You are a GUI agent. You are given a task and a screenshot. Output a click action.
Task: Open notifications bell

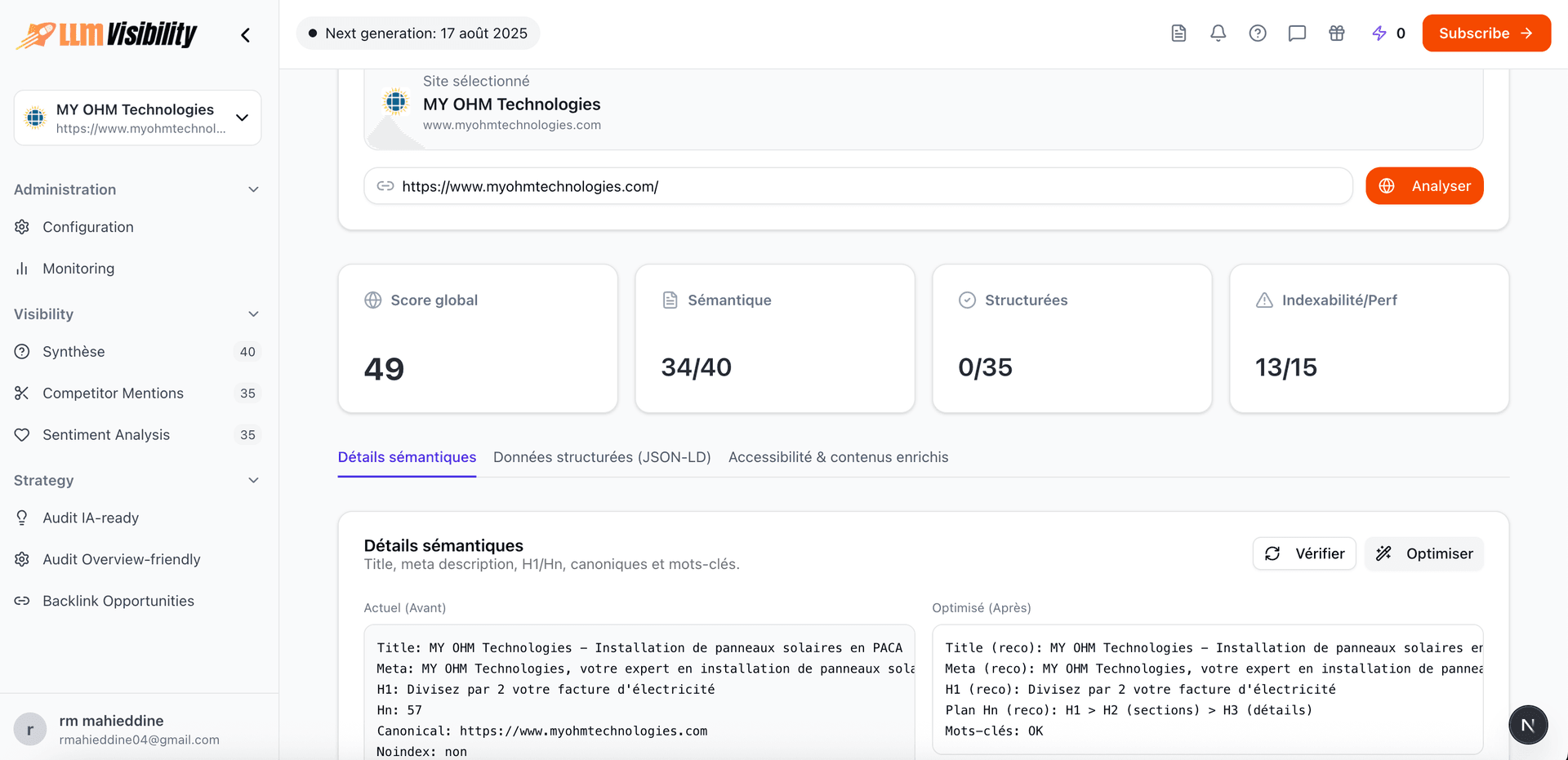coord(1218,33)
